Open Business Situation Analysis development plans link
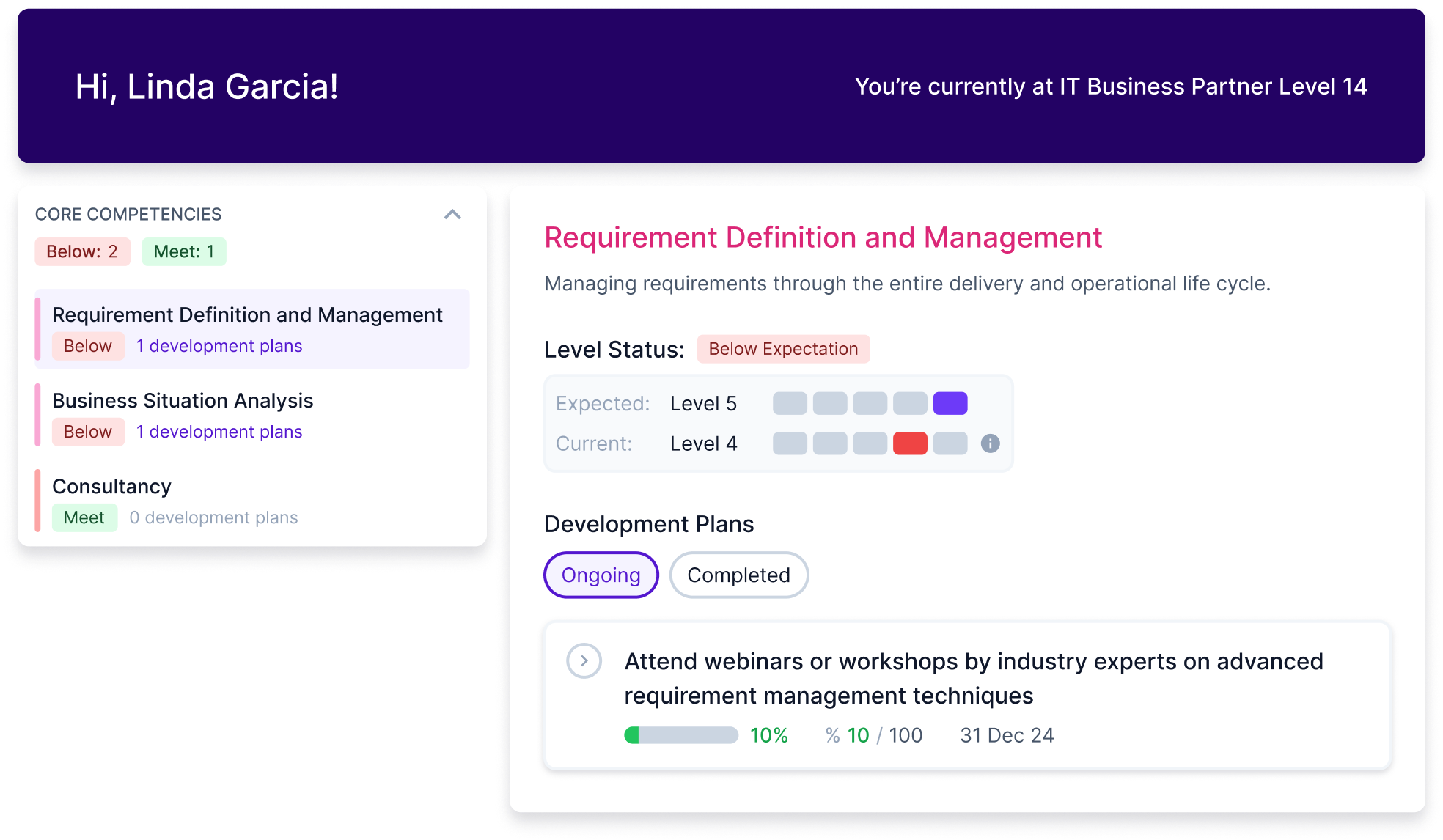The width and height of the screenshot is (1443, 840). pos(219,432)
